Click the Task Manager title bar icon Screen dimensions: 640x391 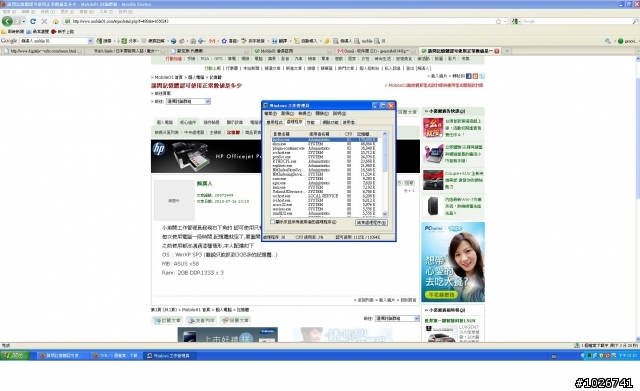click(x=265, y=106)
